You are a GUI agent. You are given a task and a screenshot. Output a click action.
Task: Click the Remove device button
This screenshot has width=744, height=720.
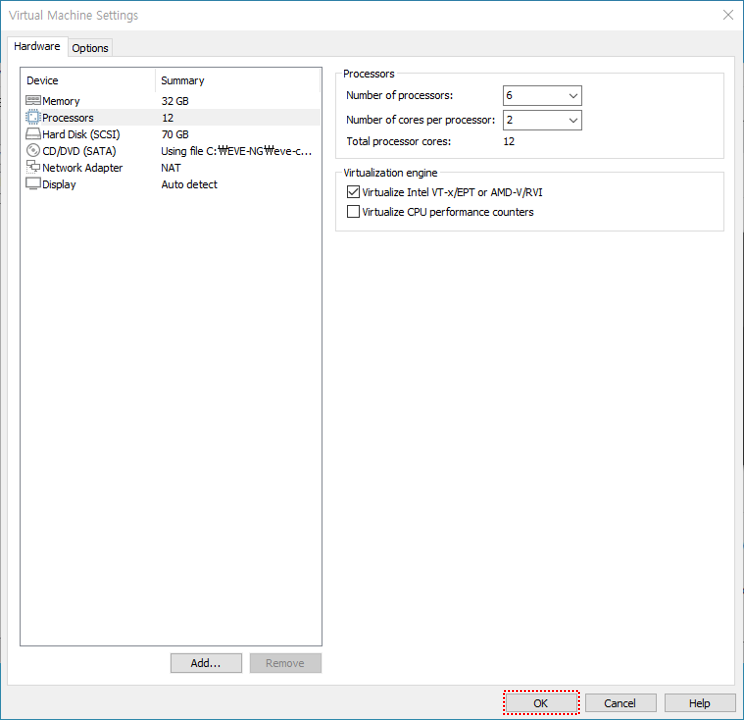point(285,663)
